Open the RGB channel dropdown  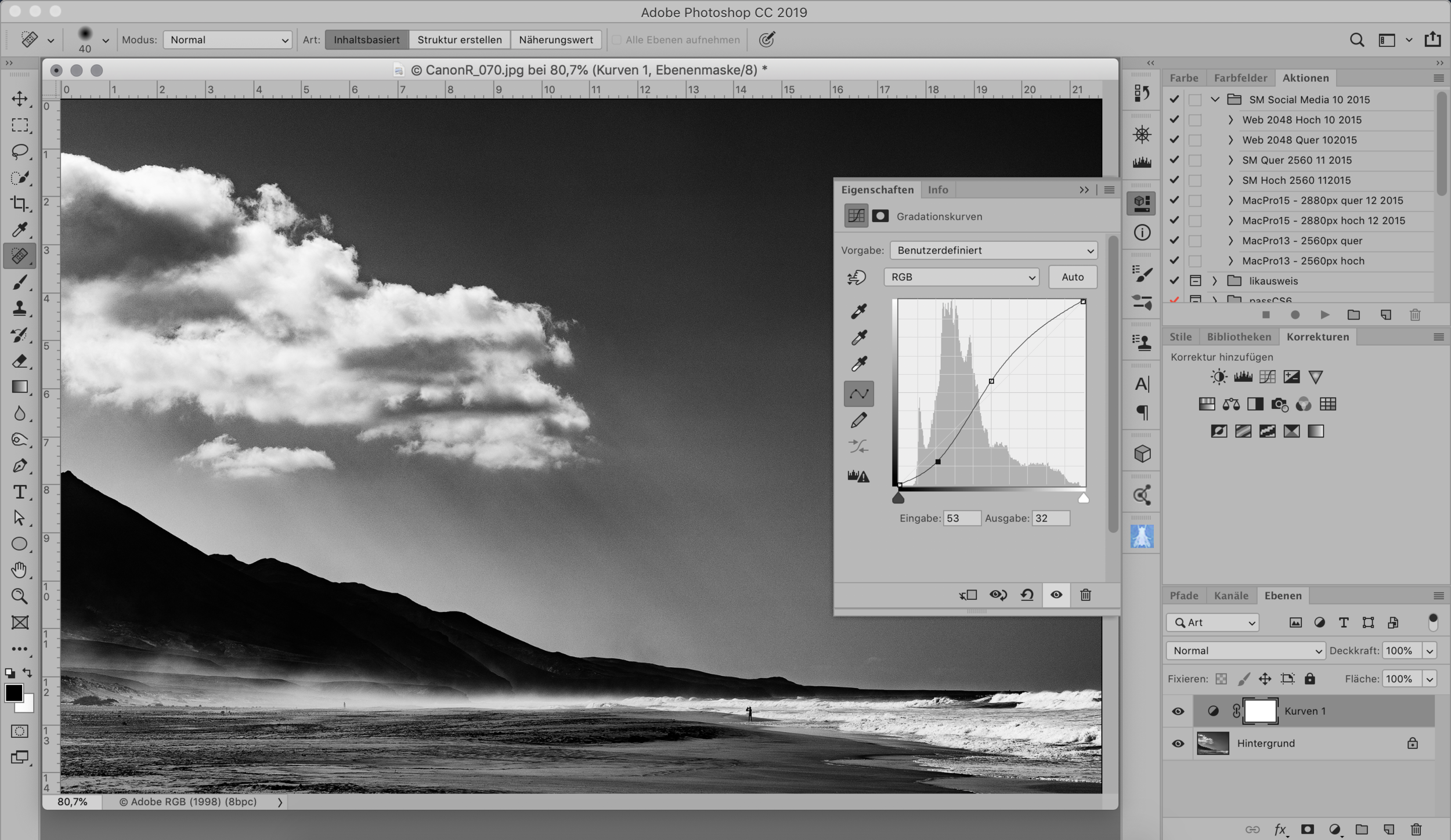click(961, 277)
